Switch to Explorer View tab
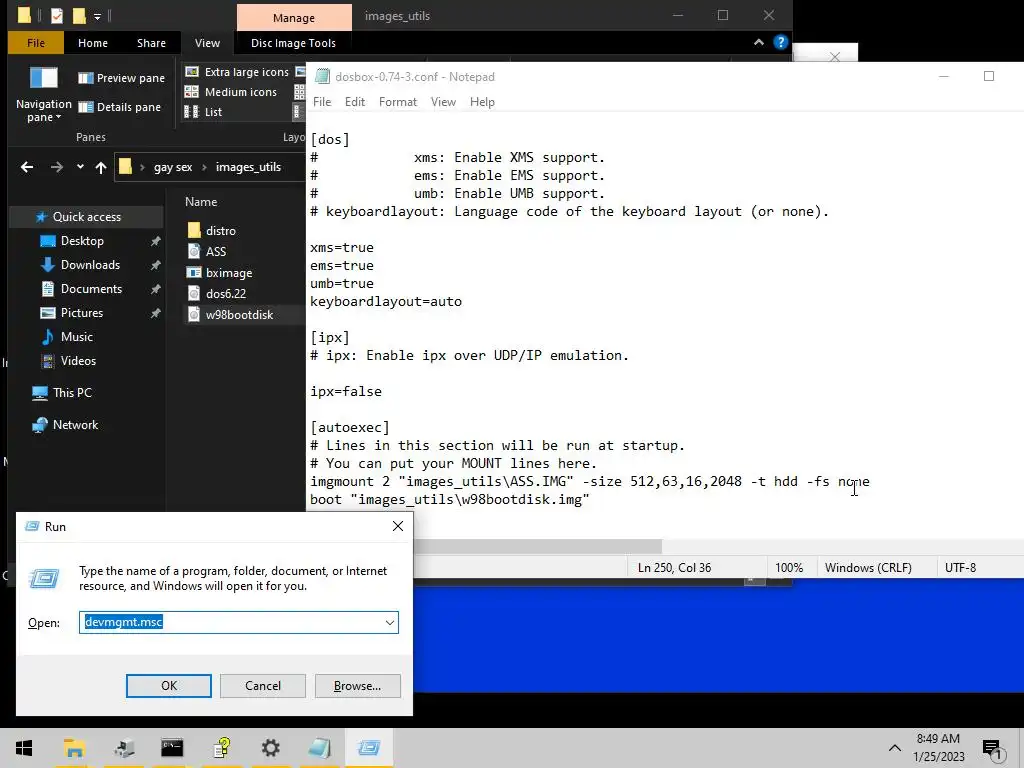The image size is (1024, 768). click(x=207, y=43)
